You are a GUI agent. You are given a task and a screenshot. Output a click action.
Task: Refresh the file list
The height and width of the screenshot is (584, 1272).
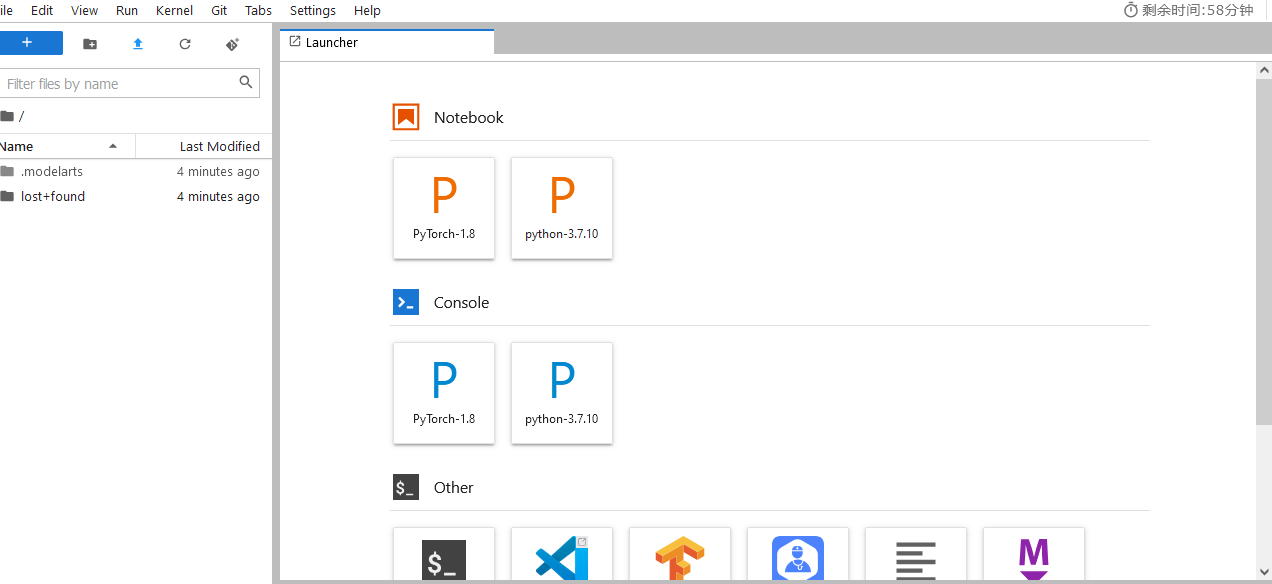(185, 44)
